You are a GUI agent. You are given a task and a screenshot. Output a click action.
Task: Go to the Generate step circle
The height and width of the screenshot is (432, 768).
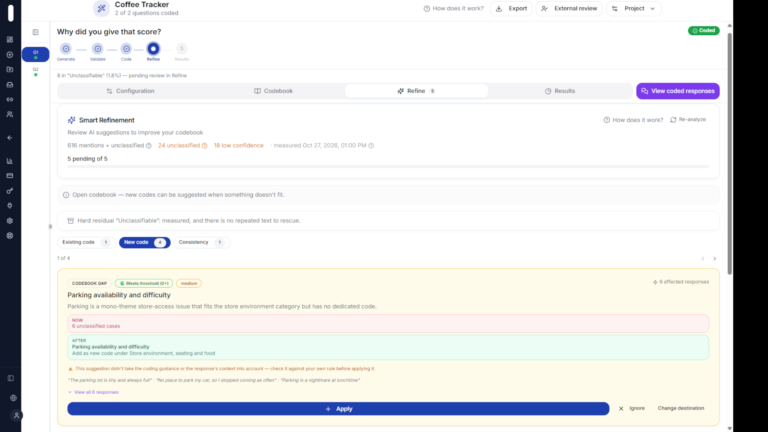[66, 48]
